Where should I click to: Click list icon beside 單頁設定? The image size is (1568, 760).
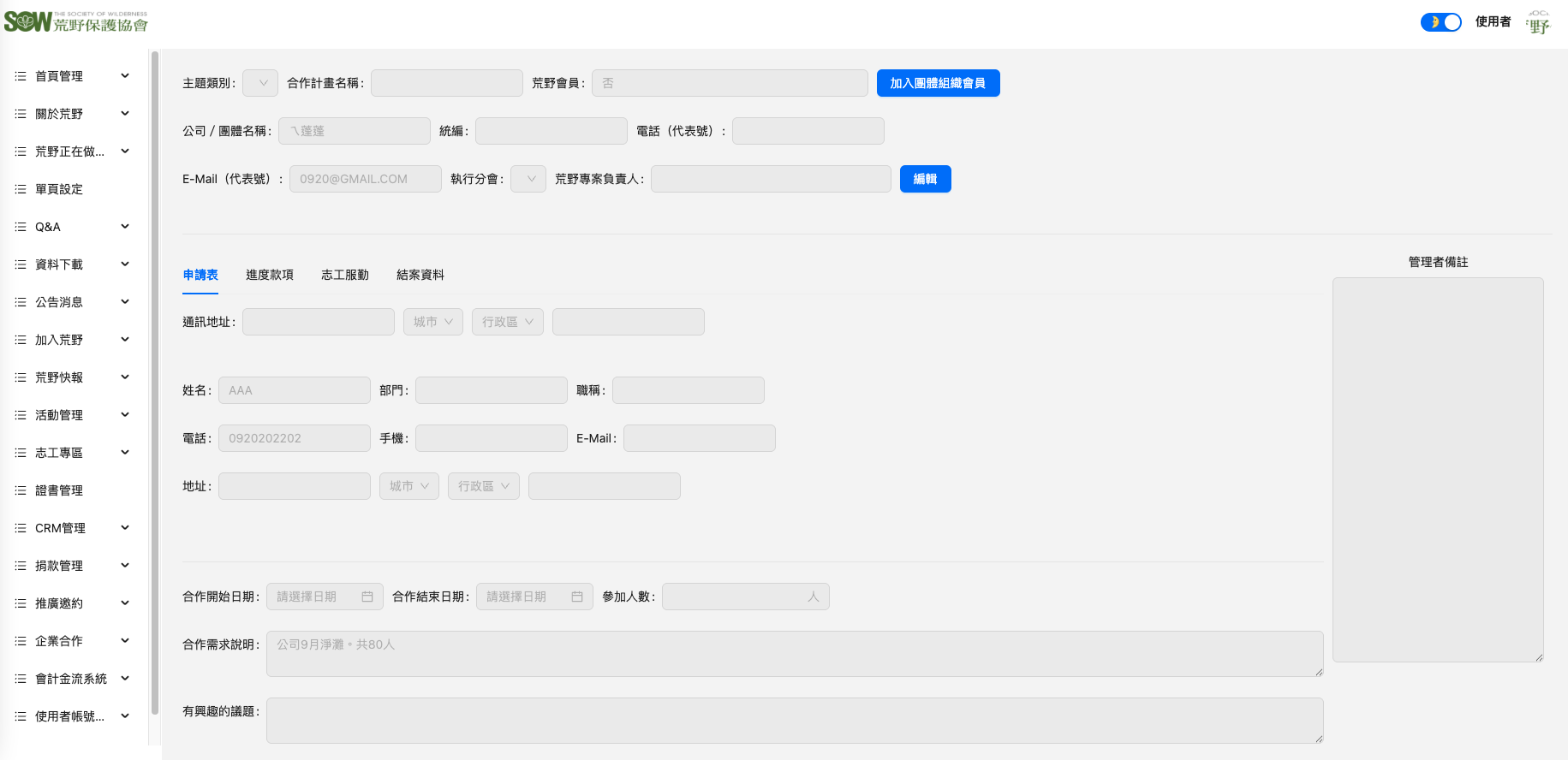(21, 189)
